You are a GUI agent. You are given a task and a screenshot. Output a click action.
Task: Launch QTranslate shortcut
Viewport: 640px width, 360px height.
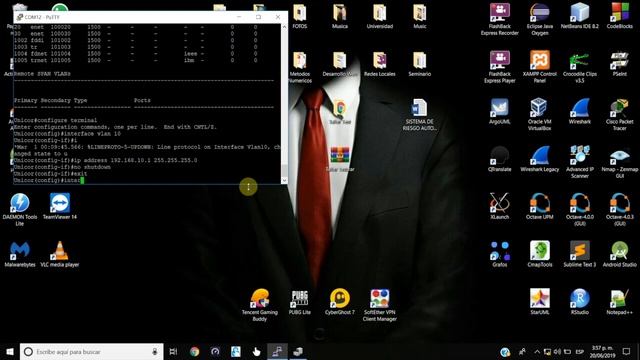[x=500, y=160]
